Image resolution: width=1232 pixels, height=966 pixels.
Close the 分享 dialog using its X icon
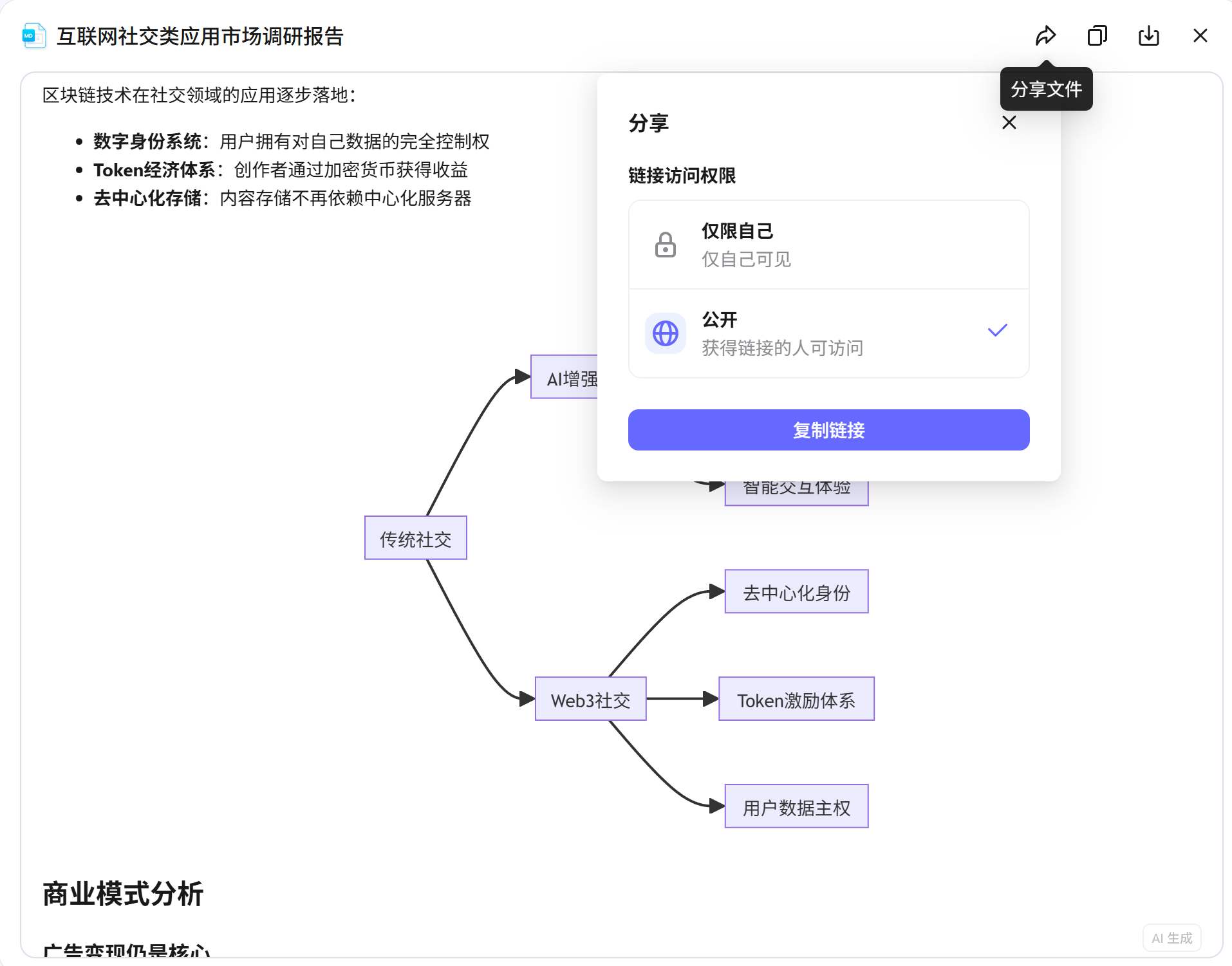pos(1009,122)
